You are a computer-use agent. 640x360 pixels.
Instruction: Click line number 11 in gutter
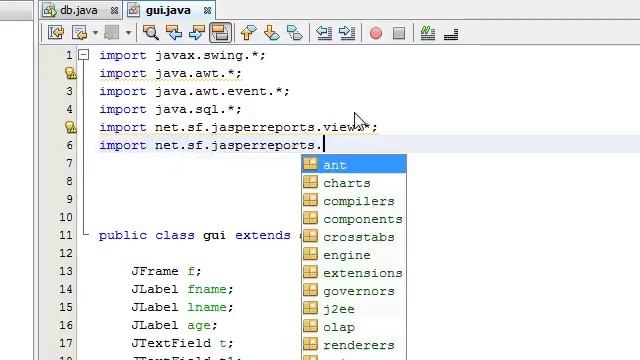[66, 235]
